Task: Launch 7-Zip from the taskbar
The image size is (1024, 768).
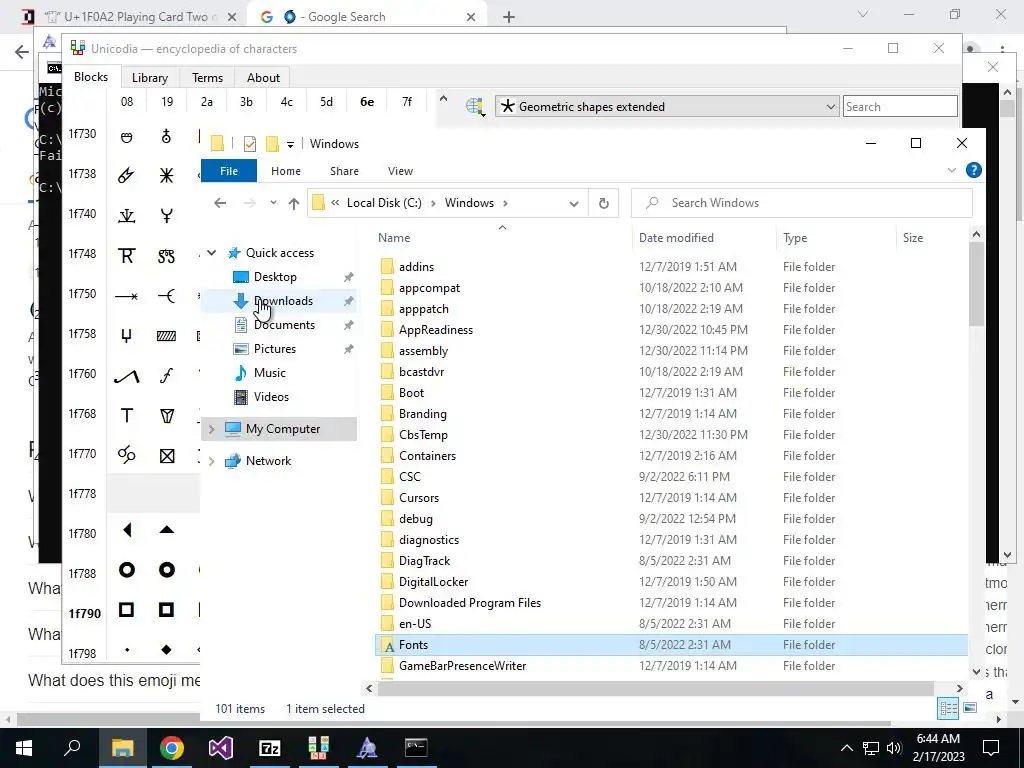Action: (269, 747)
